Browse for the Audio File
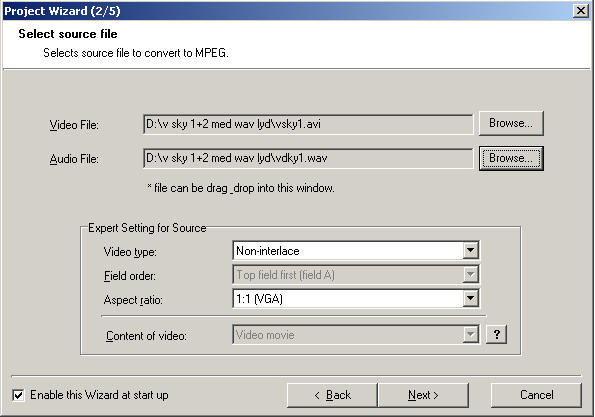This screenshot has height=417, width=595. click(x=511, y=158)
